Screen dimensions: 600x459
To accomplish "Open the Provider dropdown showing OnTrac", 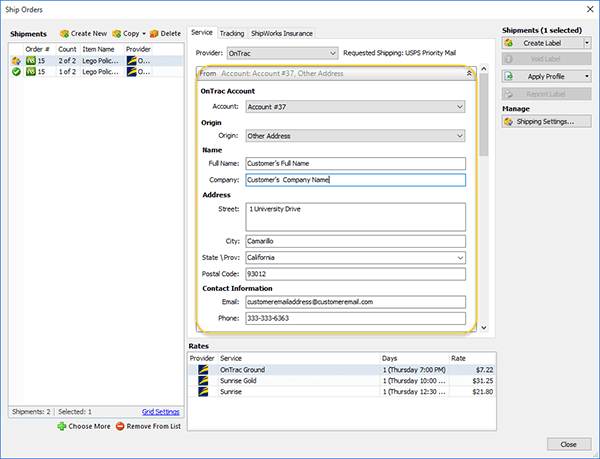I will coord(282,53).
